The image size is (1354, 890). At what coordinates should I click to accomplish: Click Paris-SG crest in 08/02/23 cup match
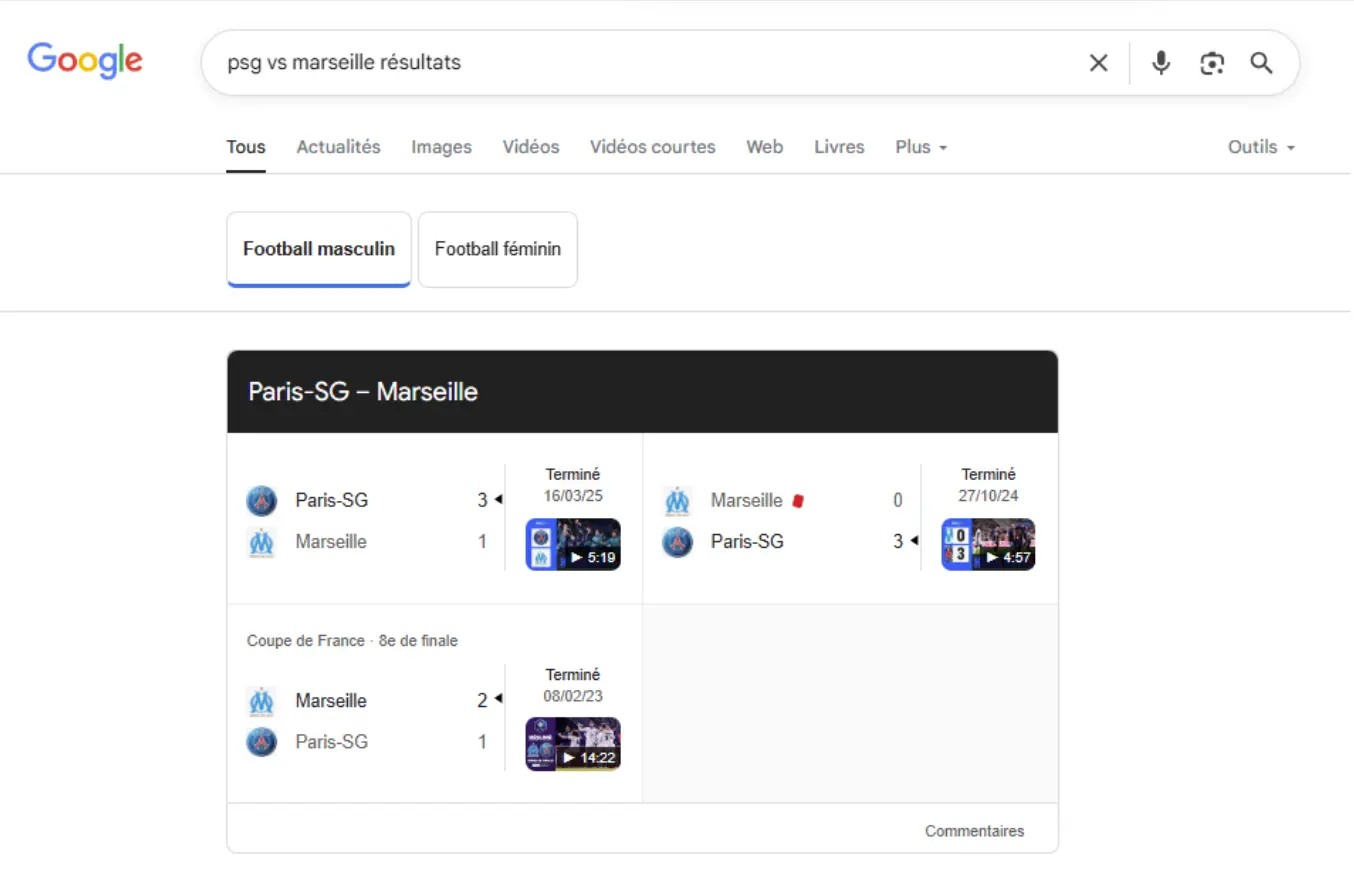262,742
